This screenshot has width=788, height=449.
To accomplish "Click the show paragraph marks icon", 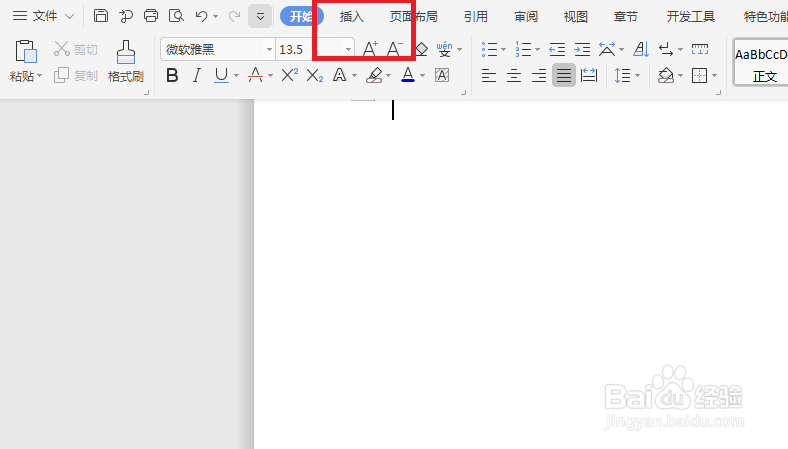I will coord(666,49).
